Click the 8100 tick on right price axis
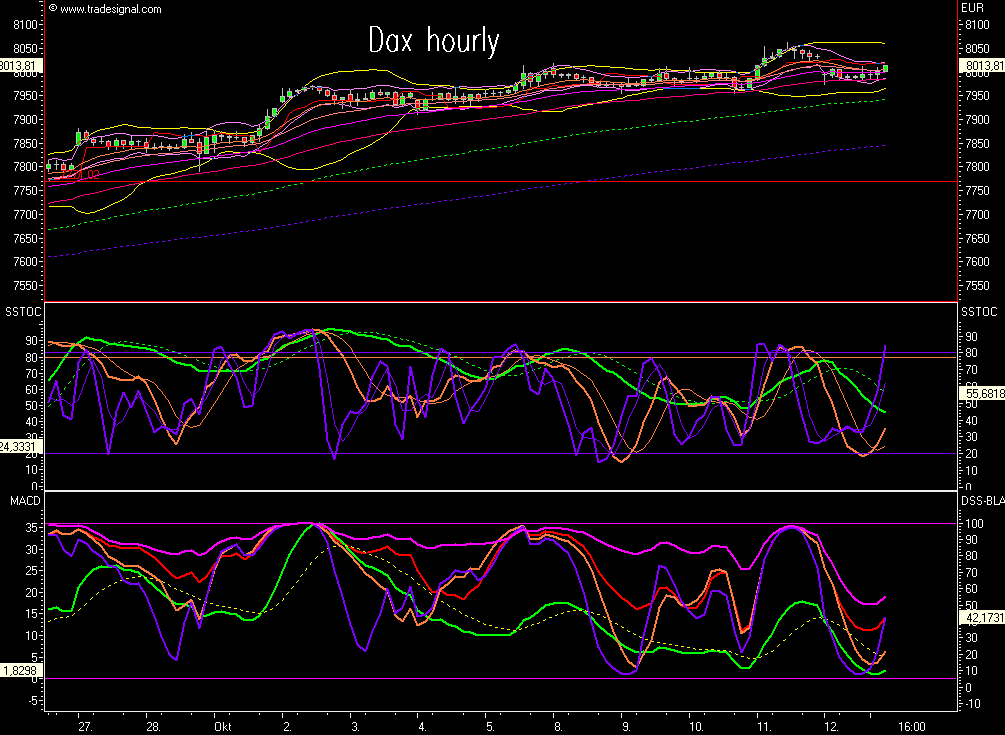Viewport: 1005px width, 735px height. coord(974,25)
